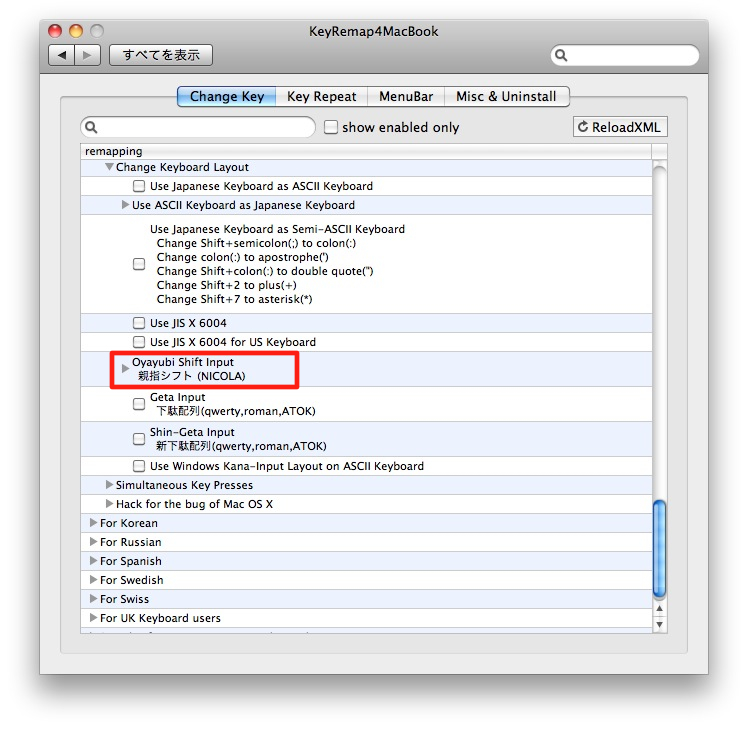The height and width of the screenshot is (734, 748).
Task: Click the magnifier icon in filter field
Action: click(93, 127)
